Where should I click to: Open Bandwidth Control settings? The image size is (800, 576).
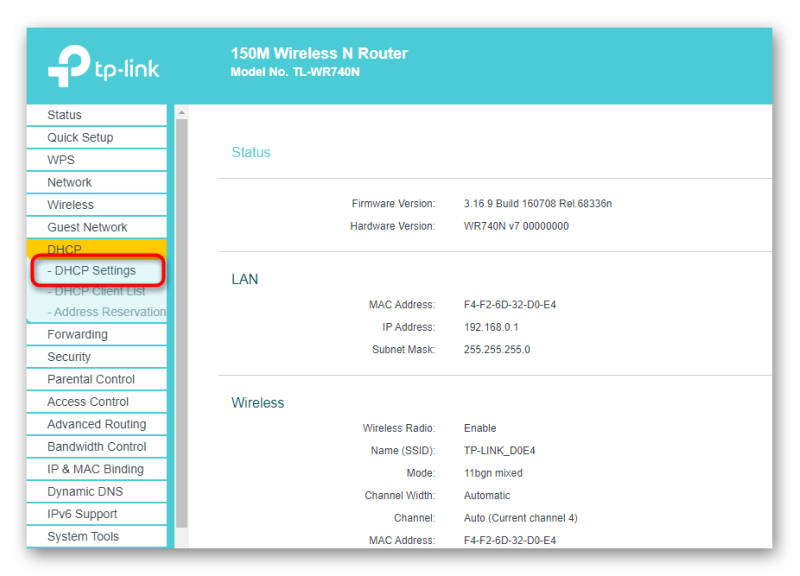(97, 446)
